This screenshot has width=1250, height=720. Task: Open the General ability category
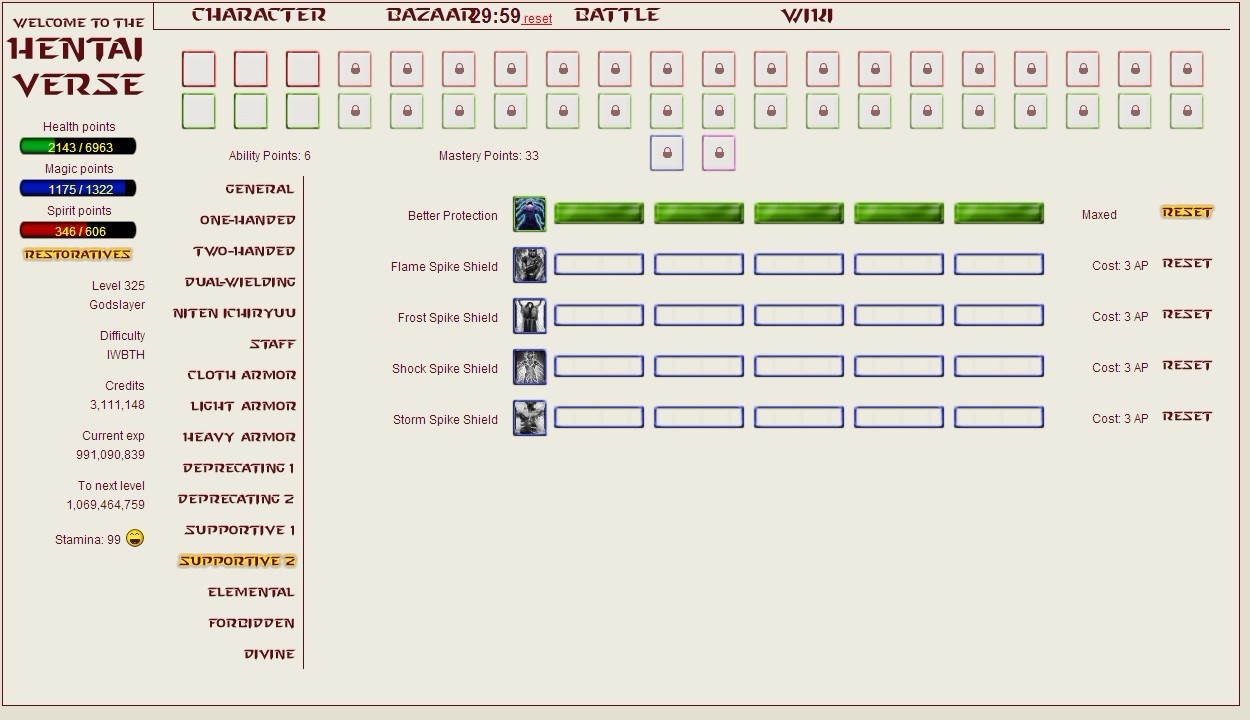point(260,189)
